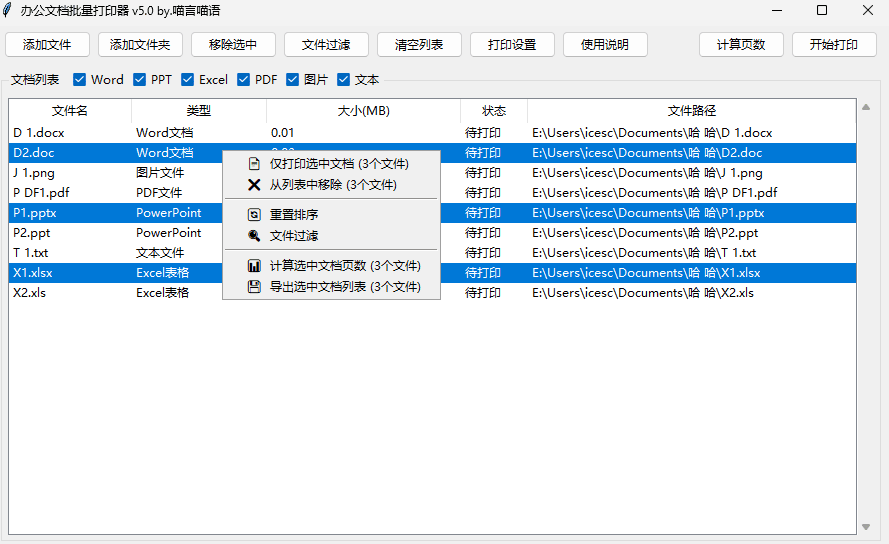The height and width of the screenshot is (544, 889).
Task: Choose 仅打印选中文档 from context menu
Action: [x=339, y=164]
